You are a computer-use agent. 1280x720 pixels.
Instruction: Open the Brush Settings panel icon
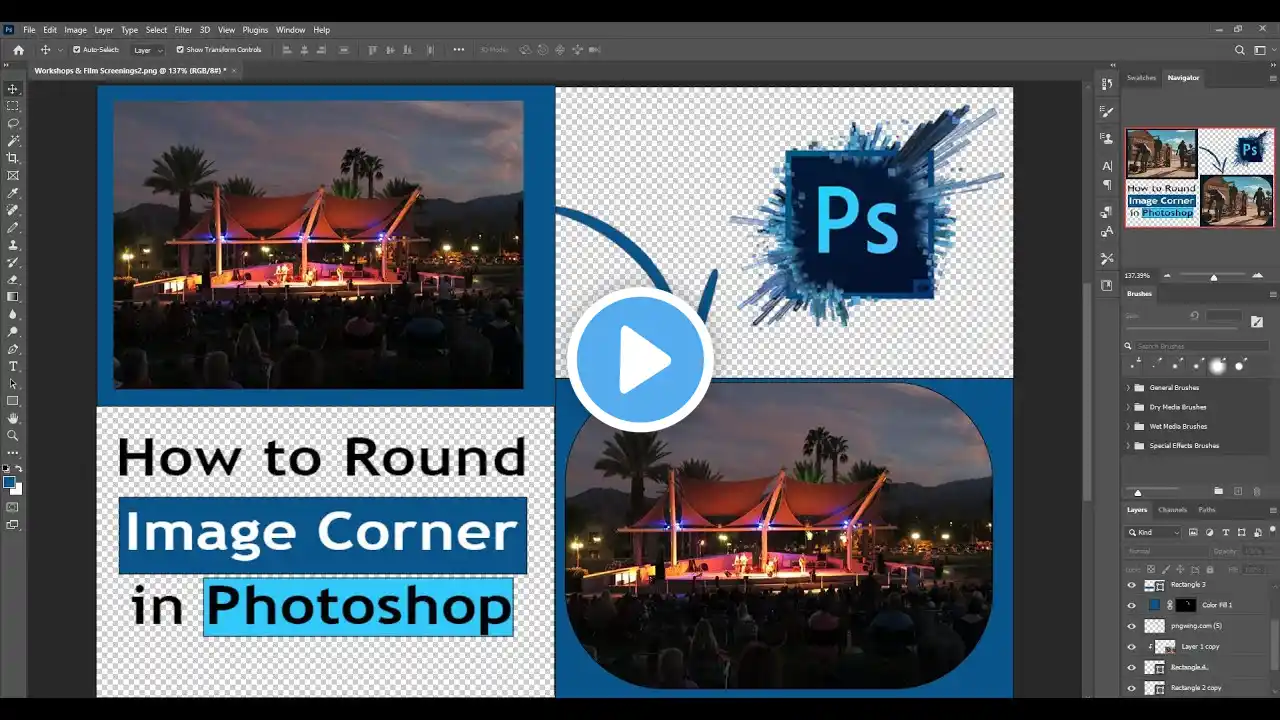coord(1107,112)
